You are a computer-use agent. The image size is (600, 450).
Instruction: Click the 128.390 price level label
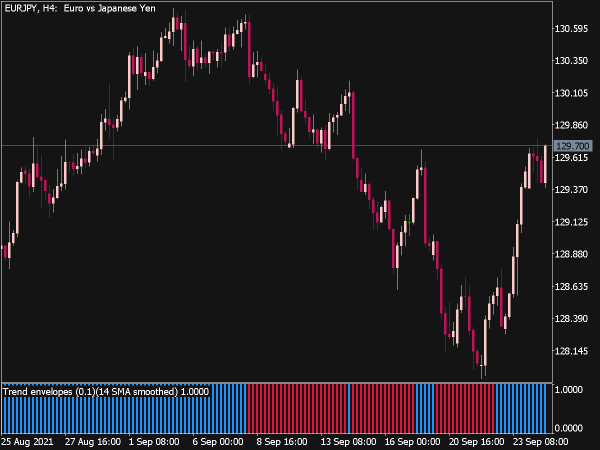point(571,319)
